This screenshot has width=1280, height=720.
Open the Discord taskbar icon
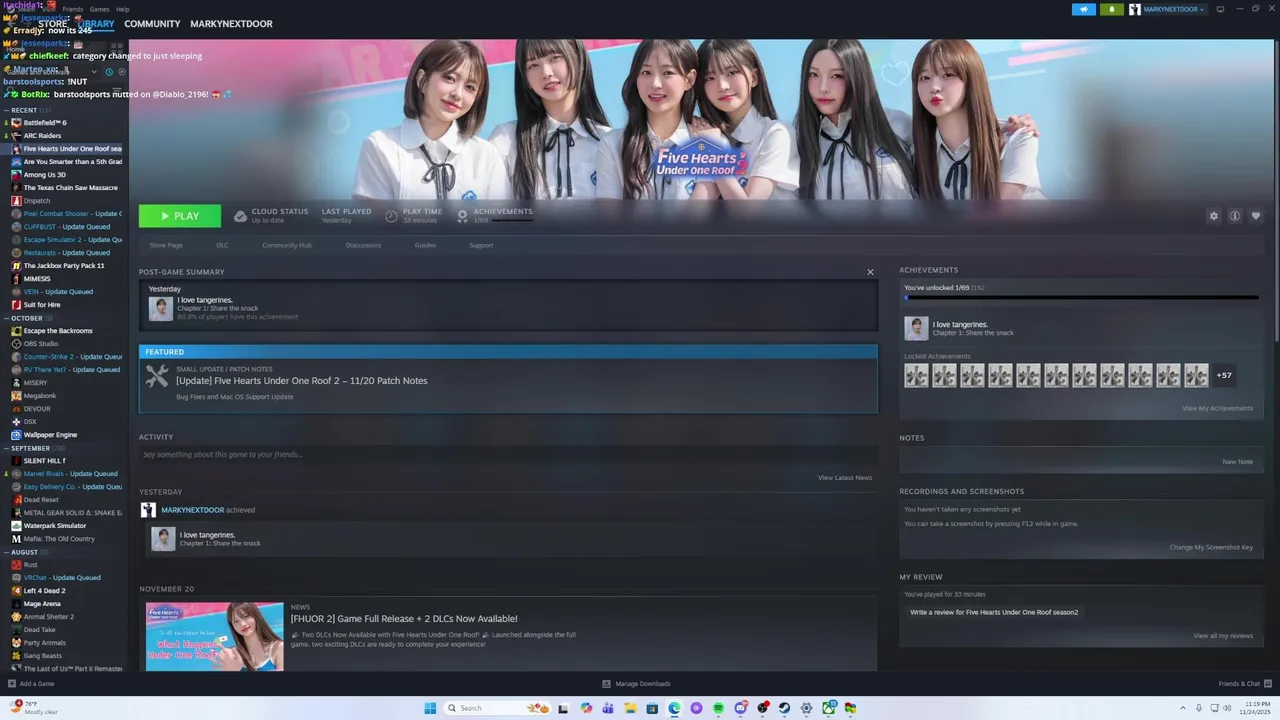(740, 708)
